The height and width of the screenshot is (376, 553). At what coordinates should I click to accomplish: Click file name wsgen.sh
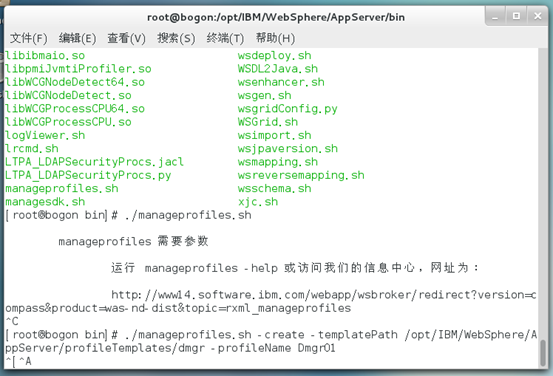[265, 95]
